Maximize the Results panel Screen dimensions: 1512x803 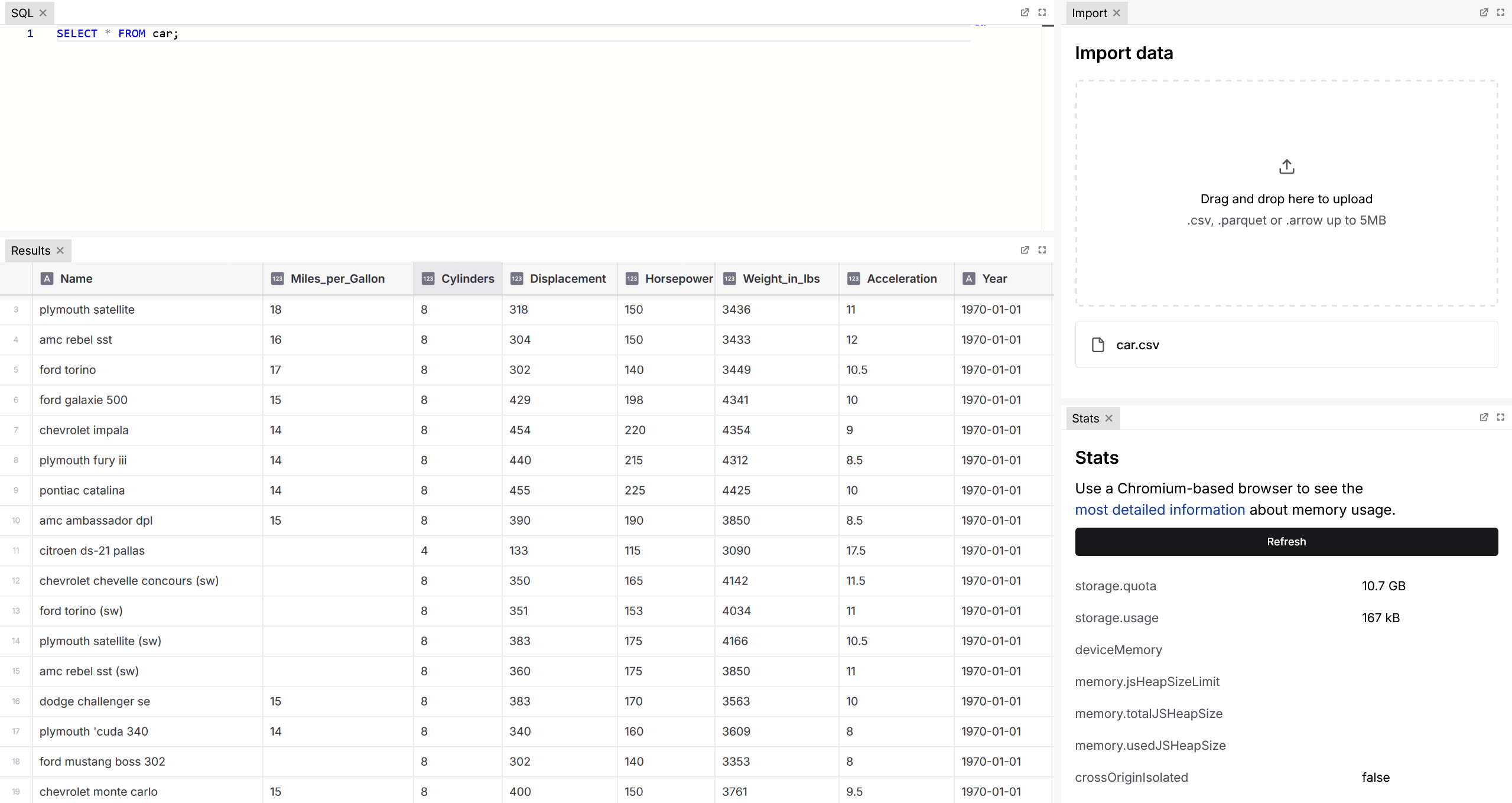[x=1042, y=250]
